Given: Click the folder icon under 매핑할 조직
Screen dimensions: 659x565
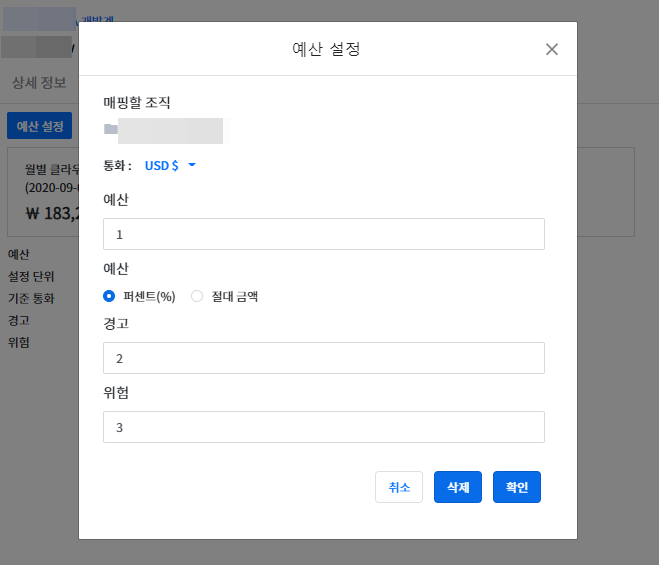Looking at the screenshot, I should click(x=110, y=129).
